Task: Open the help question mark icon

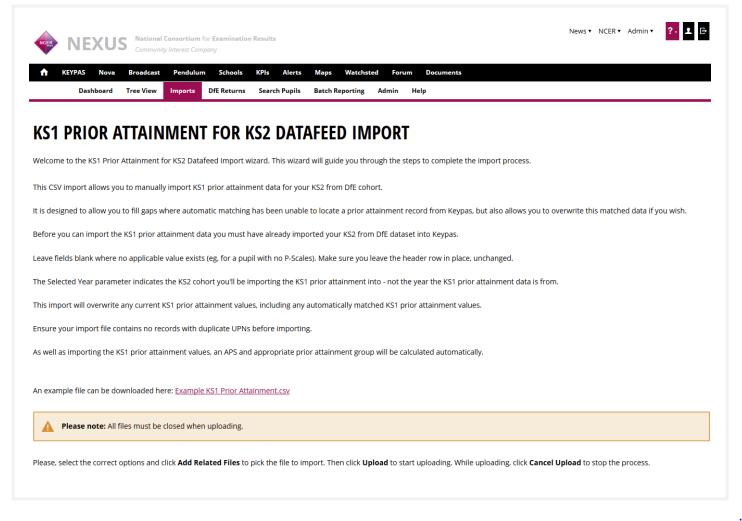Action: [672, 31]
